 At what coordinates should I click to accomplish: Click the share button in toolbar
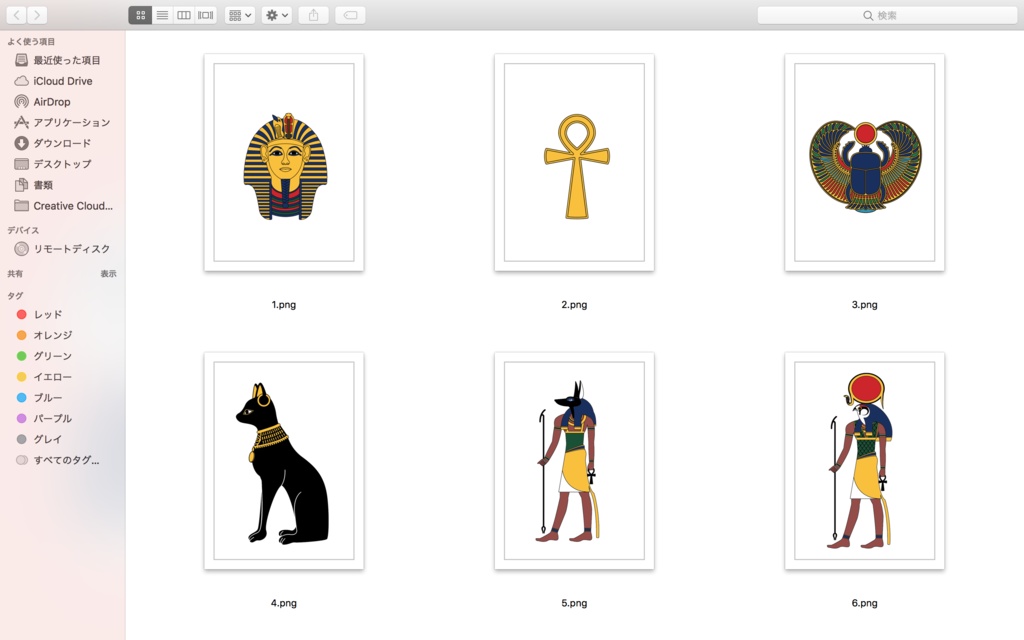(x=313, y=15)
